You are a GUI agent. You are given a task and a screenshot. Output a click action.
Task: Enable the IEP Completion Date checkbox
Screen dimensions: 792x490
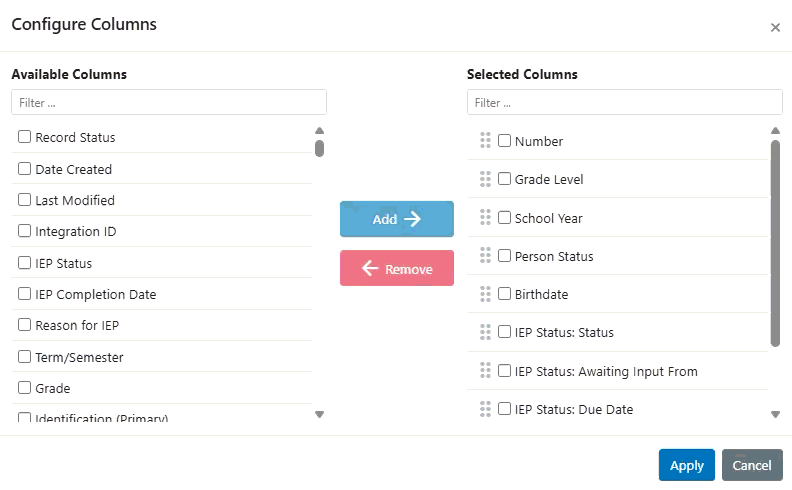click(x=25, y=294)
